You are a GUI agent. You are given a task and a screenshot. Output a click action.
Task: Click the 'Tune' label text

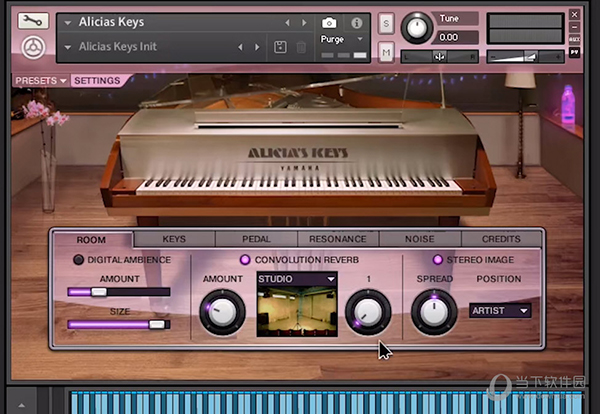tap(449, 18)
